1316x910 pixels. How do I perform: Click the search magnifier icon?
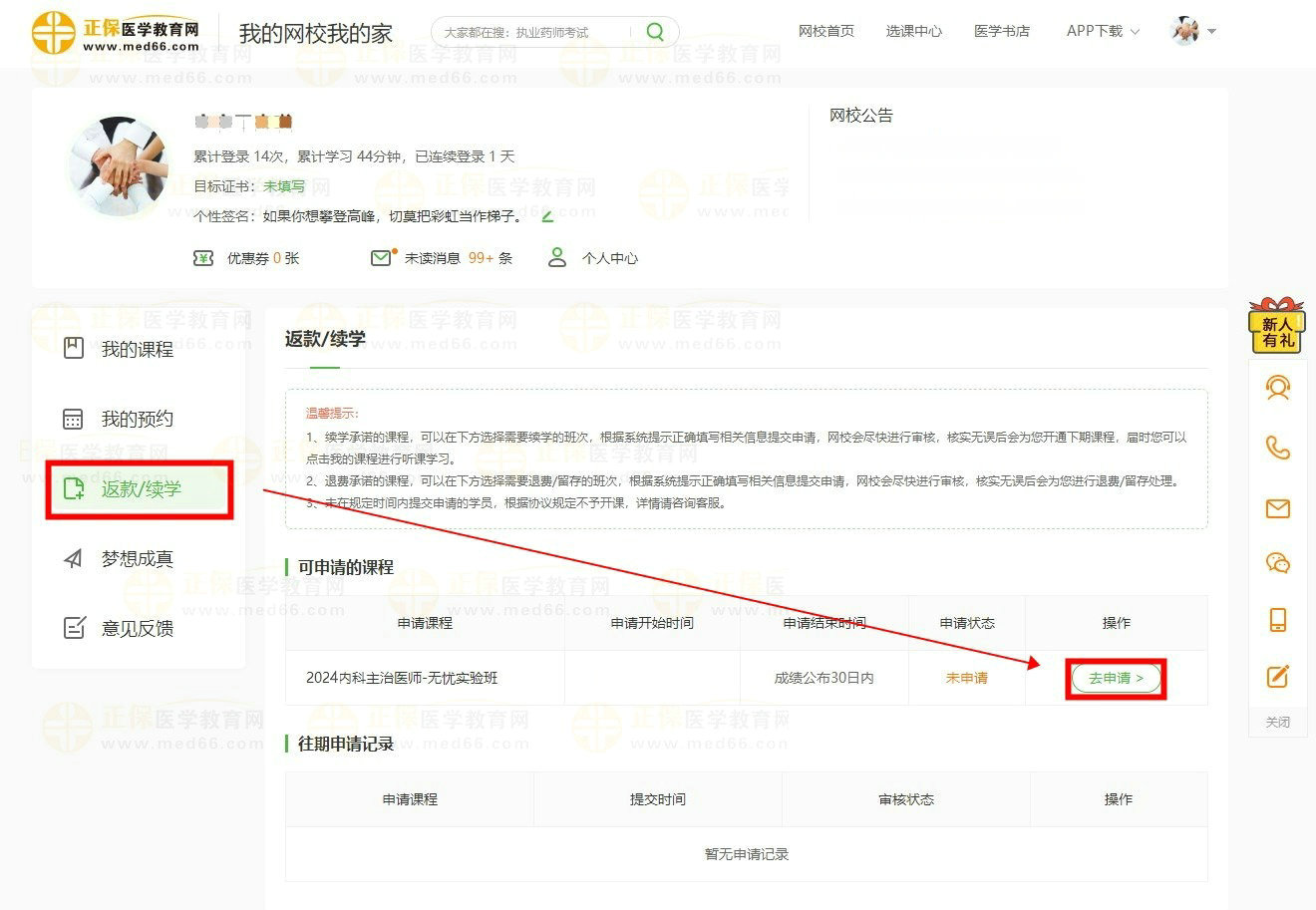click(655, 32)
